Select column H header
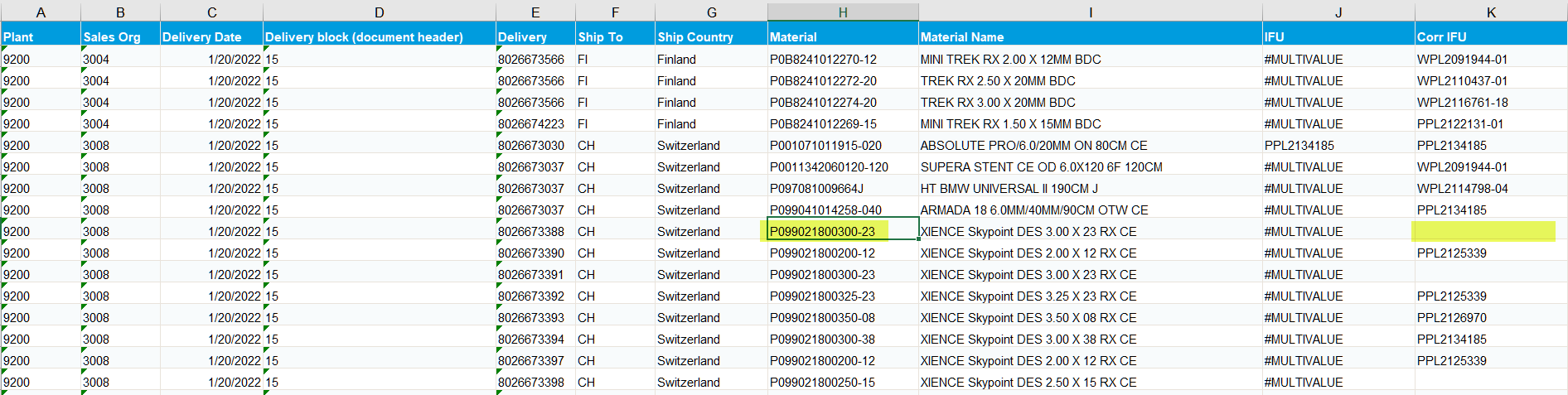The width and height of the screenshot is (1568, 395). pyautogui.click(x=843, y=12)
